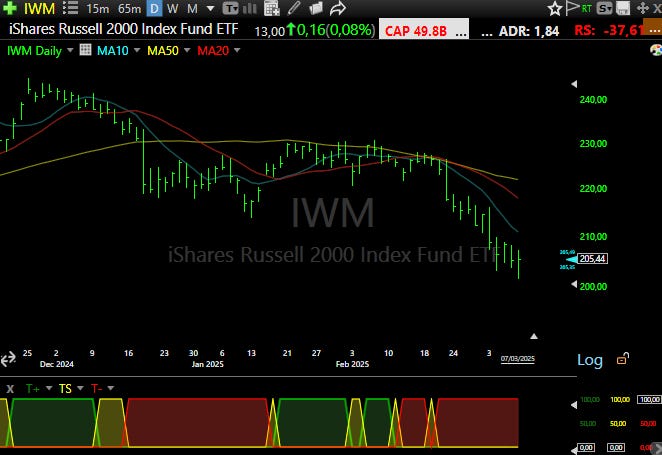Click the MA20 indicator label
The image size is (662, 455).
click(x=213, y=51)
